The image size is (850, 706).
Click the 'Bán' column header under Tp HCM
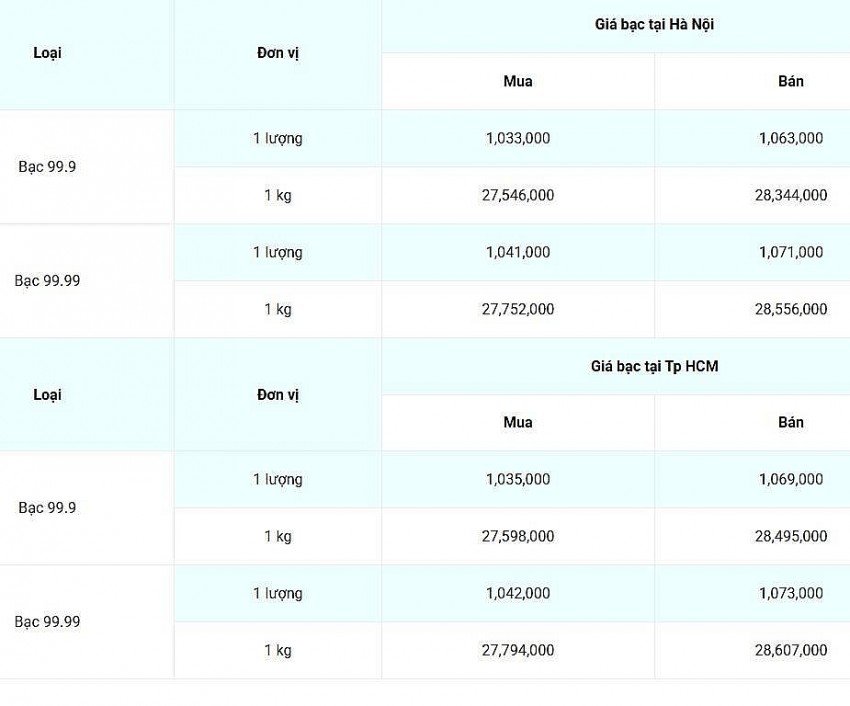pyautogui.click(x=791, y=422)
